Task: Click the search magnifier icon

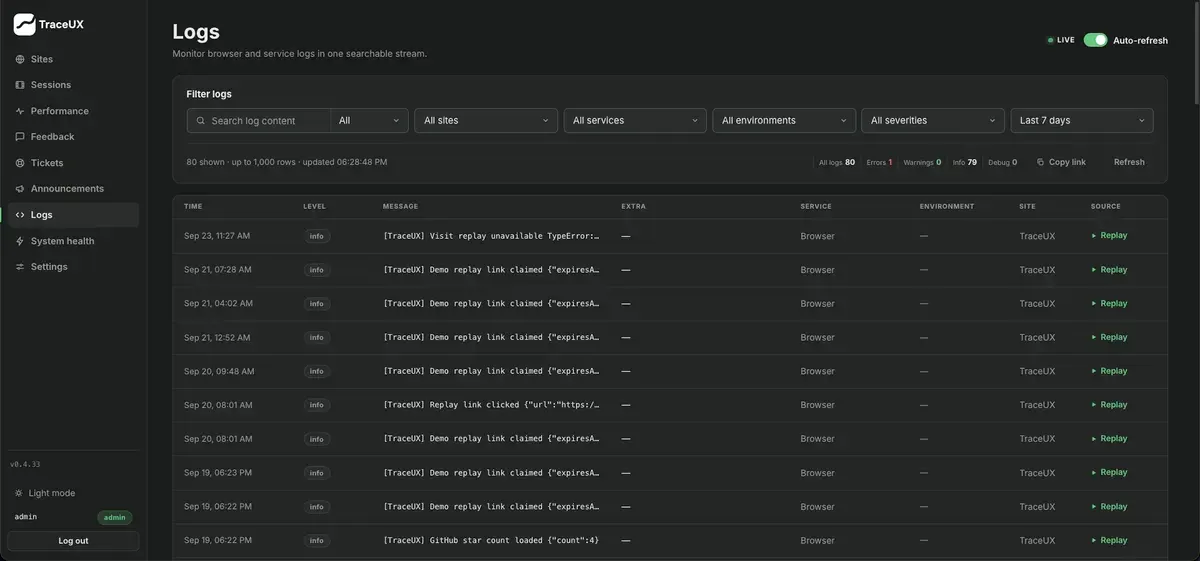Action: 201,121
